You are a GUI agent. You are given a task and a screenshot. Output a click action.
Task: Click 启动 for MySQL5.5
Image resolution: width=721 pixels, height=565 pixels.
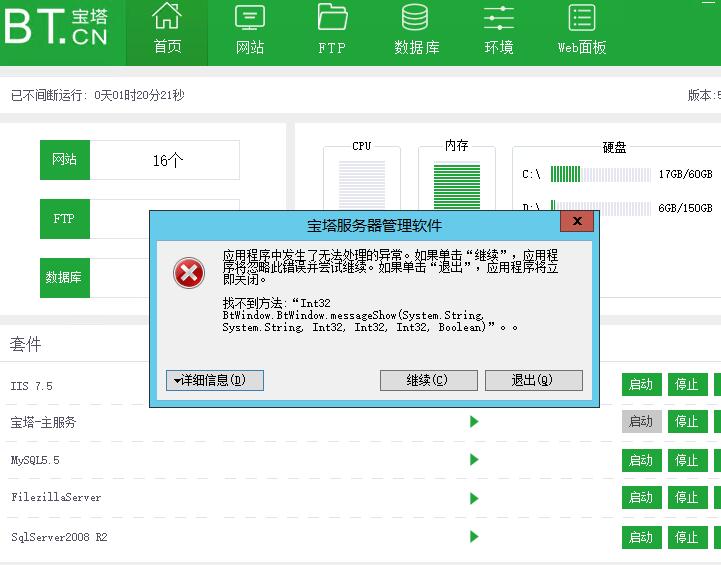641,460
